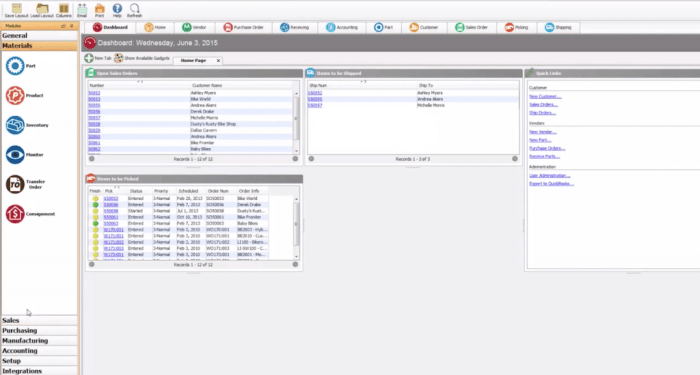
Task: Click the Items to be Picked vertical scrollbar
Action: 296,227
